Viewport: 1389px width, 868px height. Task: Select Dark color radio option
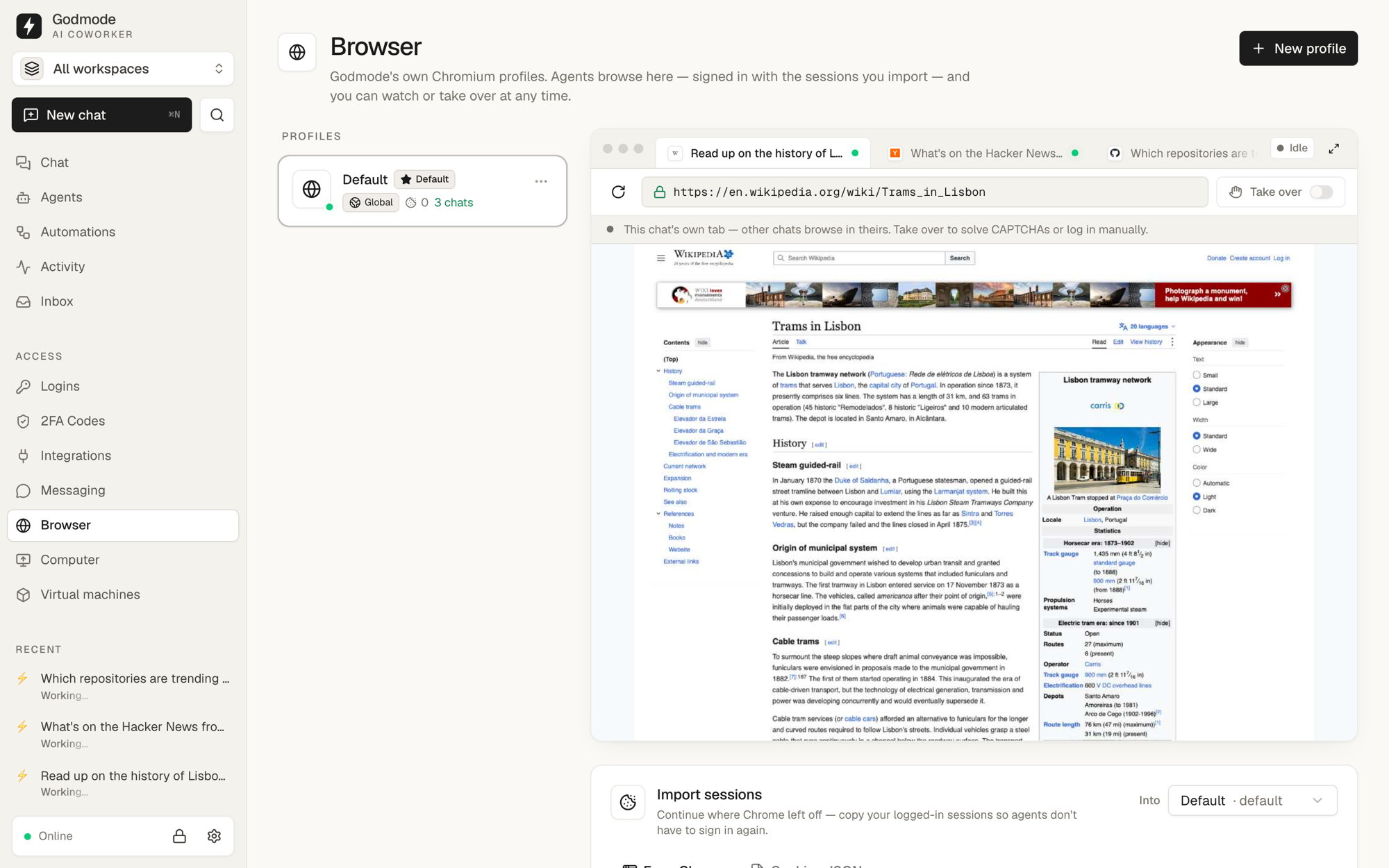point(1197,510)
